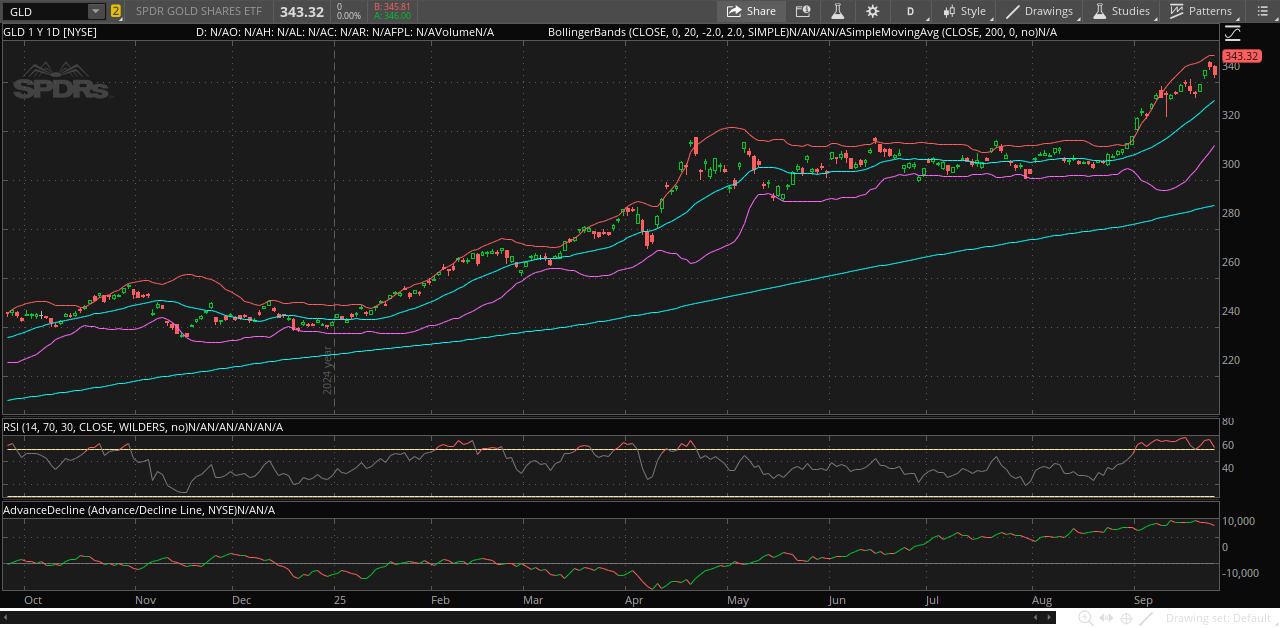Select the zoom magnifier tool at bottom
Image resolution: width=1280 pixels, height=628 pixels.
pyautogui.click(x=1085, y=618)
